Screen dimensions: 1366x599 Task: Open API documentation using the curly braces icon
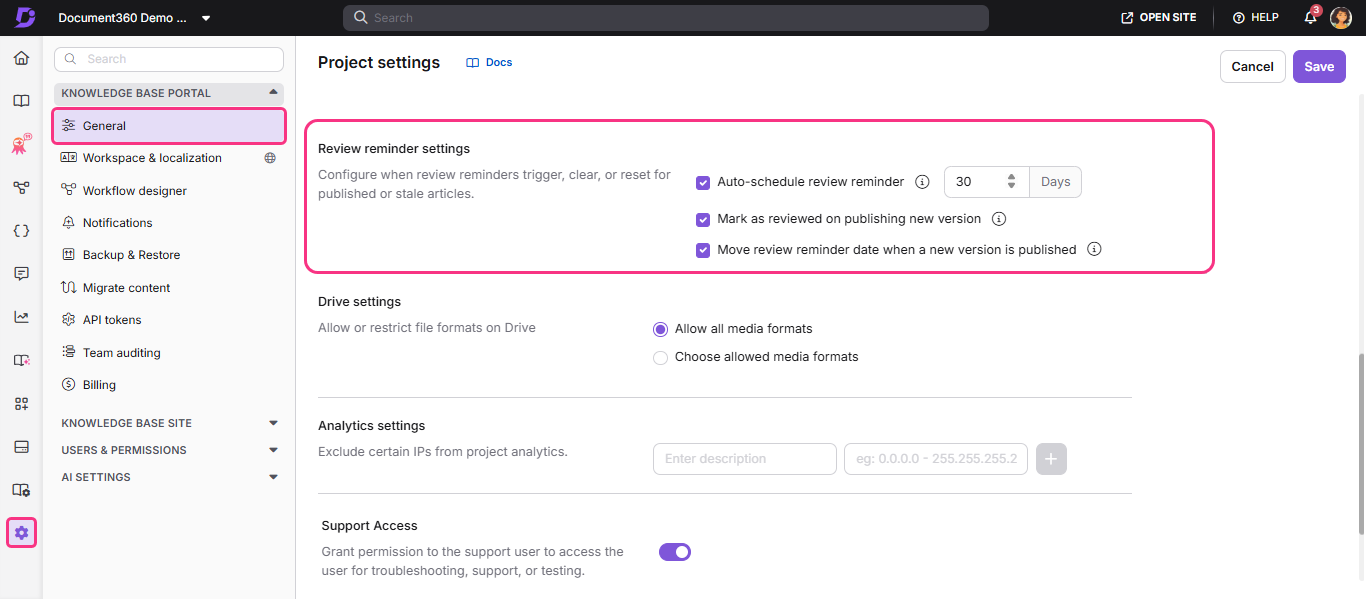[21, 230]
